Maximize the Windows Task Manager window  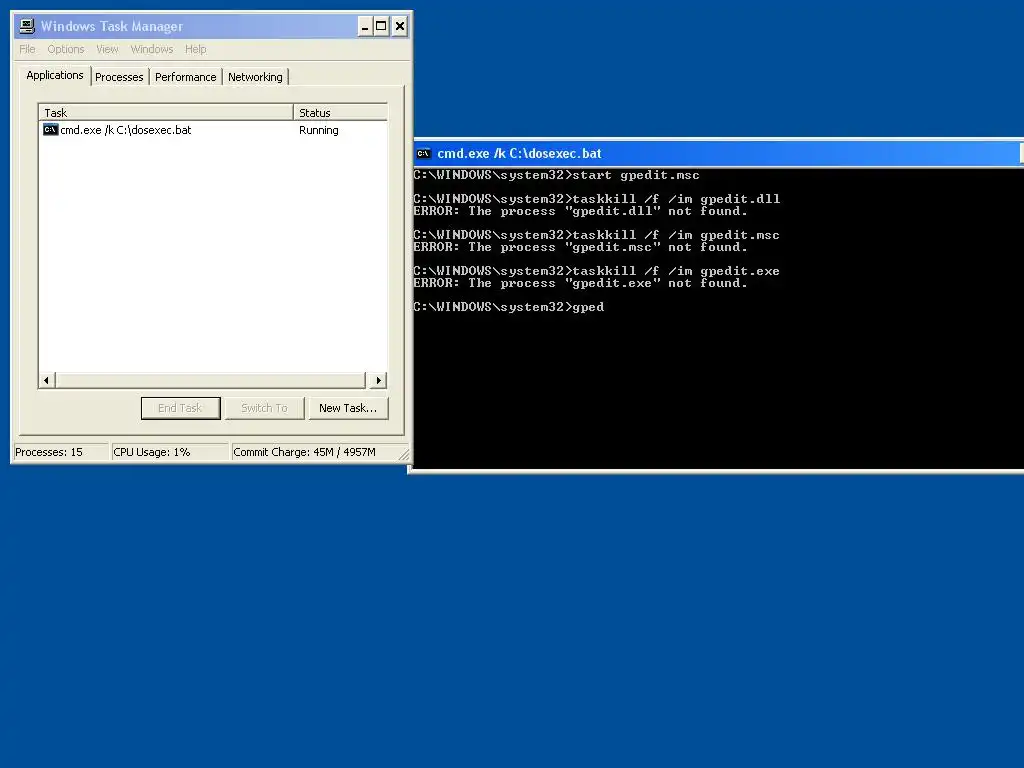381,26
